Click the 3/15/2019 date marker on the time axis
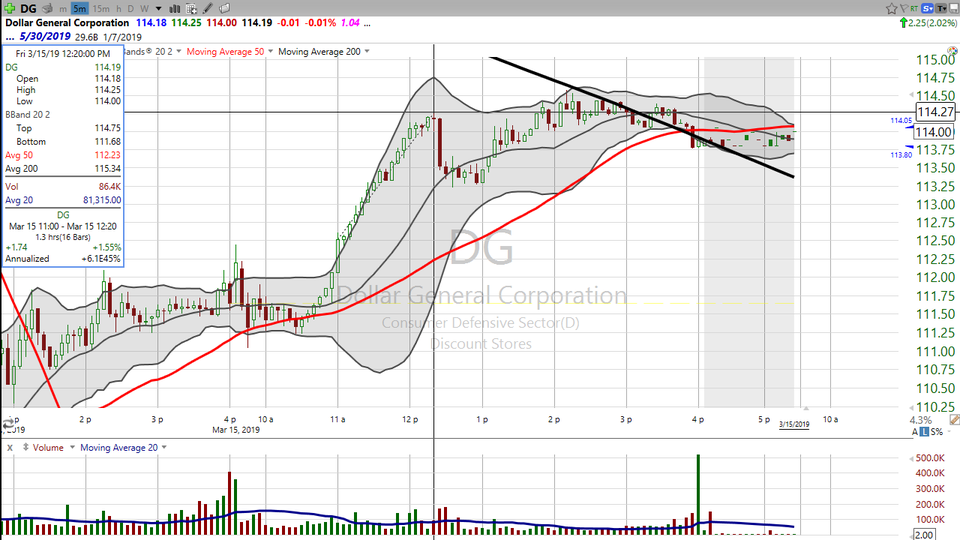This screenshot has height=540, width=960. (794, 424)
